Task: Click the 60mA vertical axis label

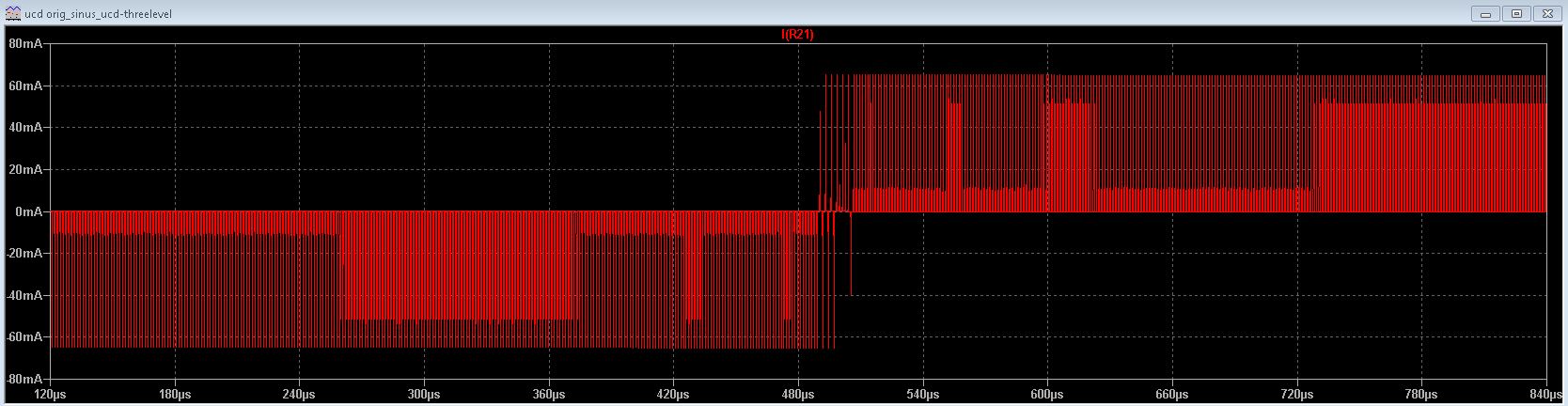Action: coord(24,86)
